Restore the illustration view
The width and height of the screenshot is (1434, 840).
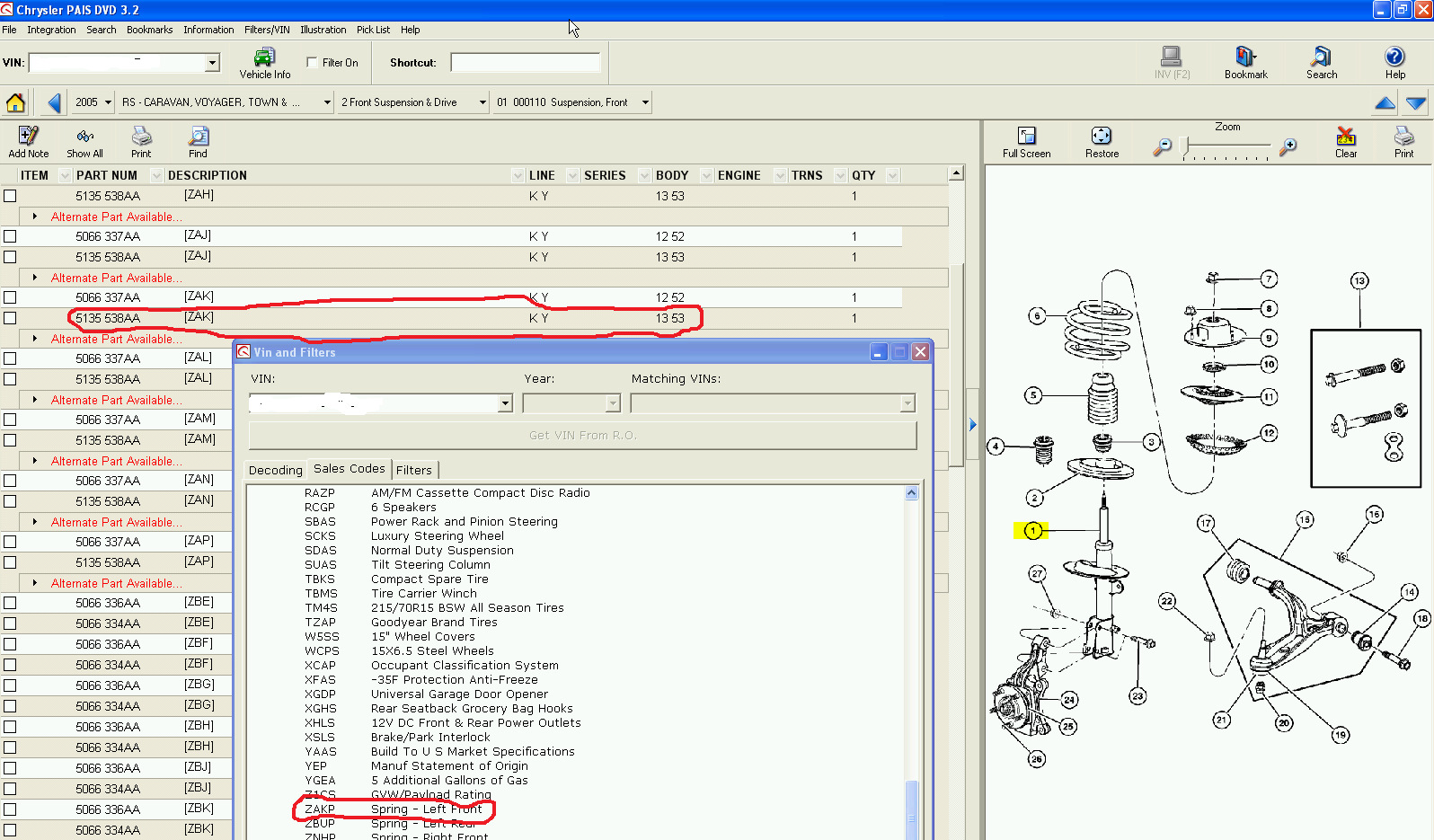[x=1102, y=142]
